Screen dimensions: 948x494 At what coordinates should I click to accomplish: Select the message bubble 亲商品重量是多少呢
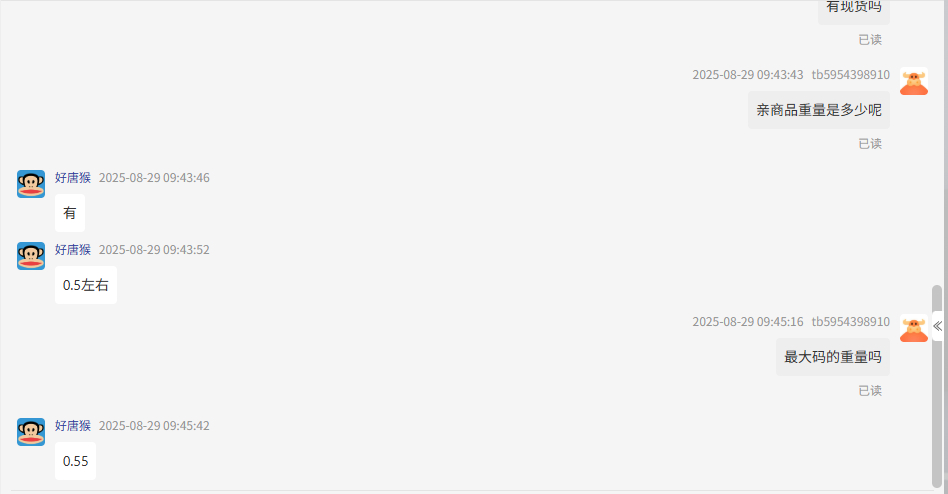(819, 110)
